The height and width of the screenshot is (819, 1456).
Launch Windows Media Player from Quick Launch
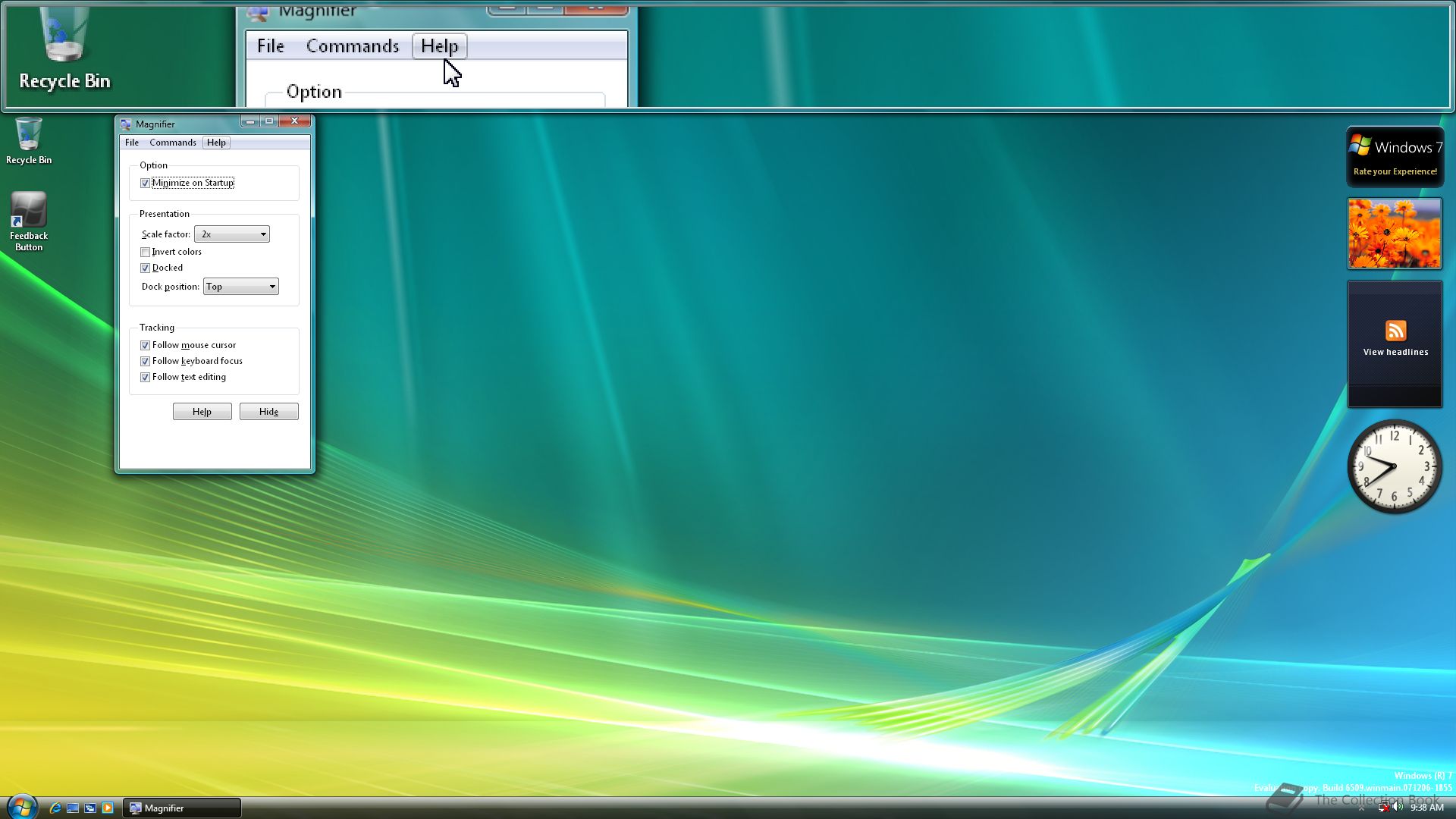[108, 808]
